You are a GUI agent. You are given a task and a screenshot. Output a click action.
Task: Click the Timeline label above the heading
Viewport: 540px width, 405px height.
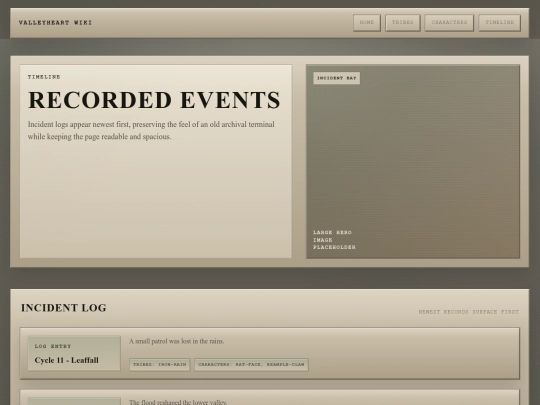(x=44, y=77)
